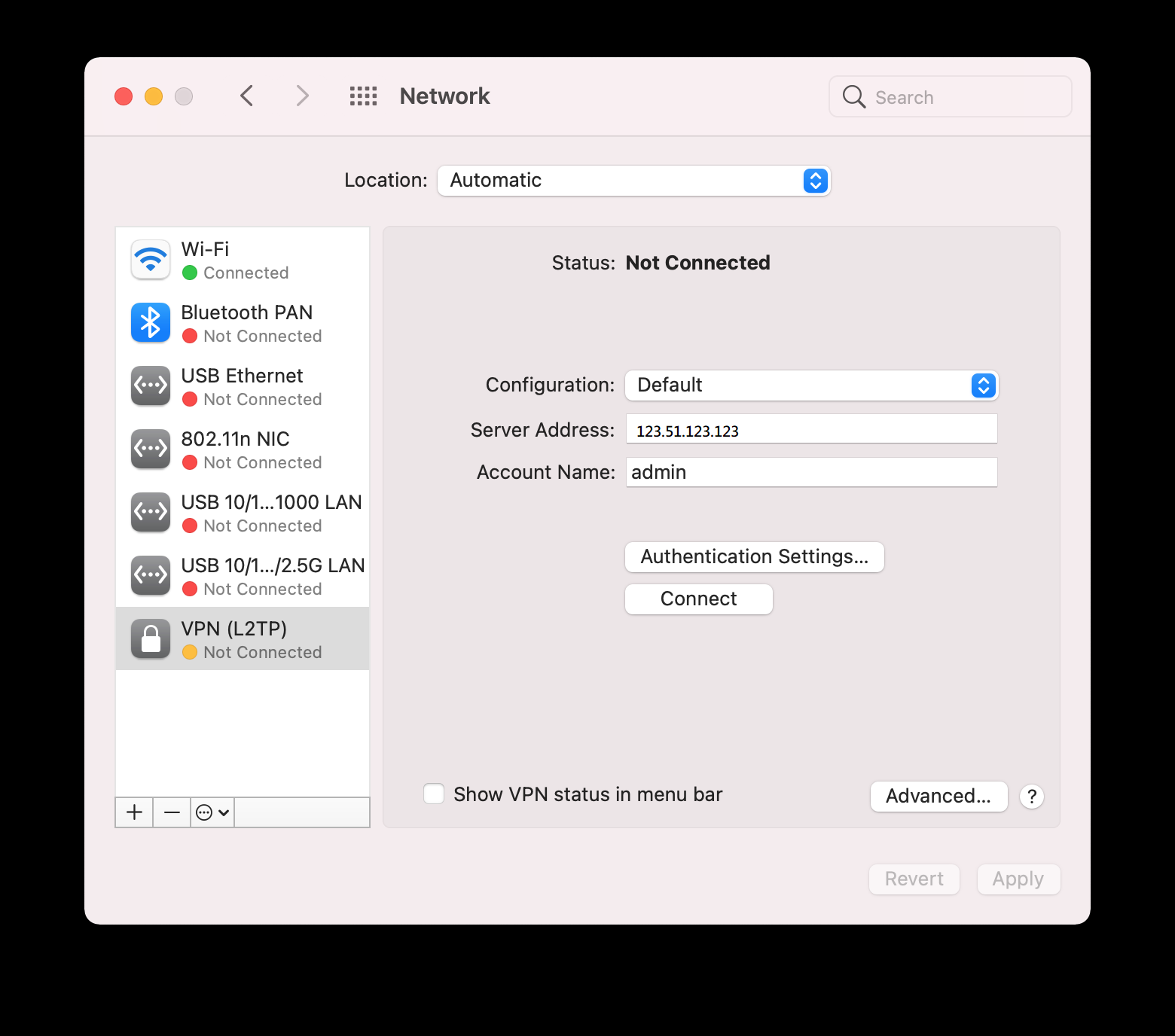Click the USB Ethernet service icon
This screenshot has width=1175, height=1036.
click(151, 386)
